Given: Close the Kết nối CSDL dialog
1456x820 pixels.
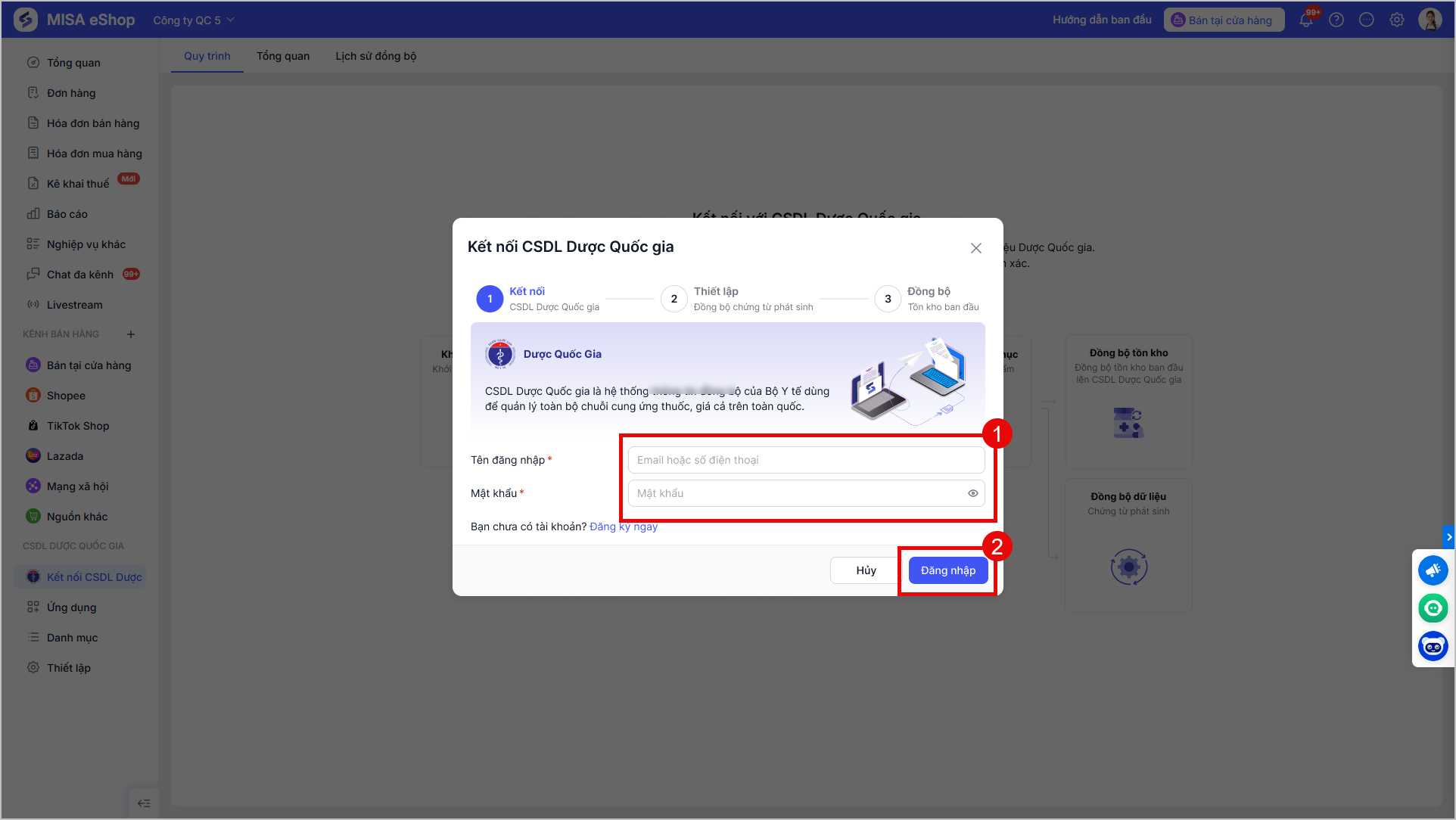Looking at the screenshot, I should tap(976, 248).
